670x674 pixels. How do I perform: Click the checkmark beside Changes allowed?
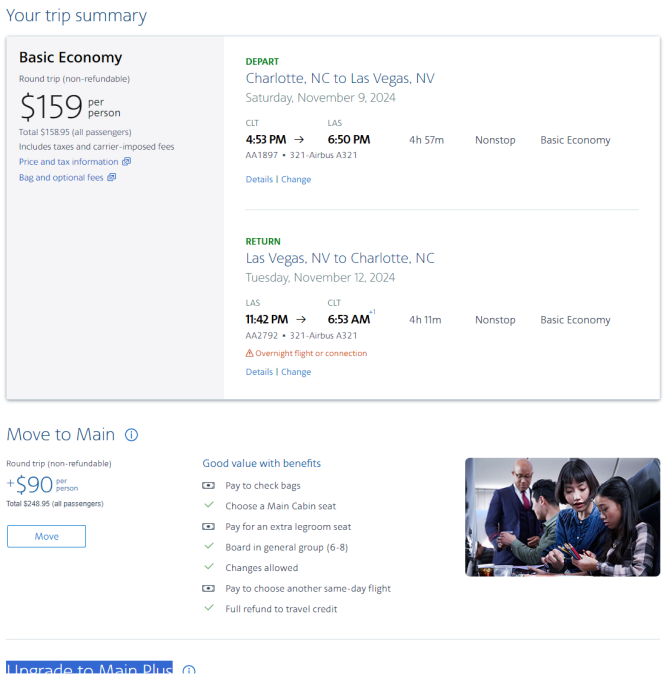coord(209,567)
